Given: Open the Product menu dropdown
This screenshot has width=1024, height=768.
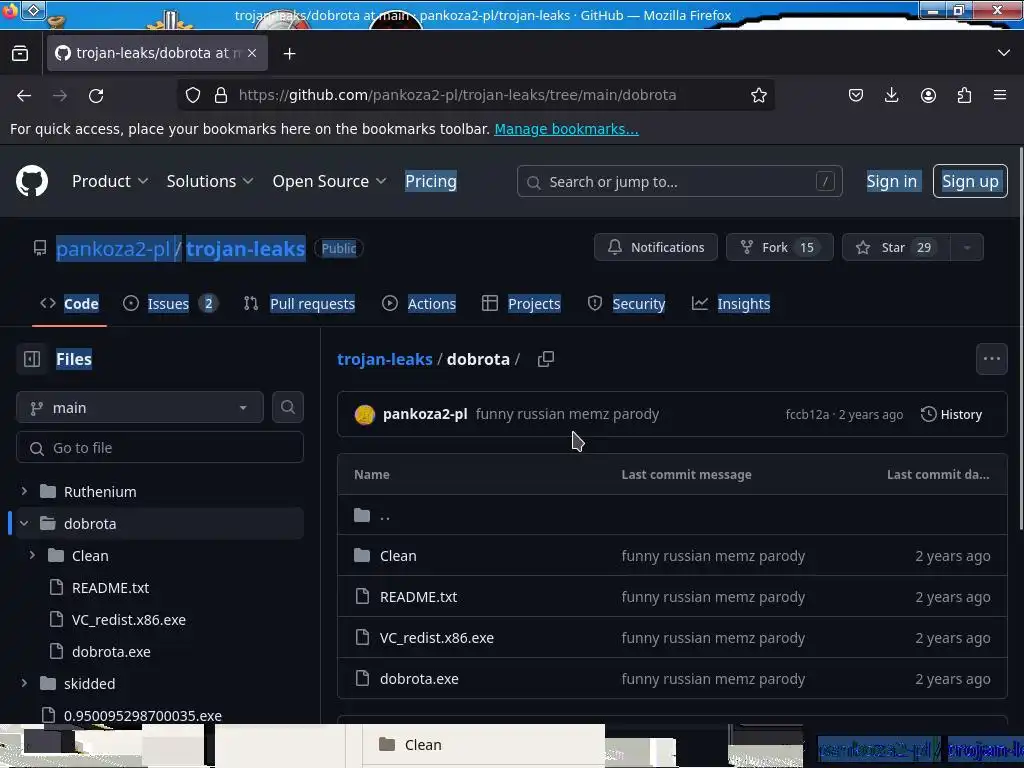Looking at the screenshot, I should click(110, 181).
